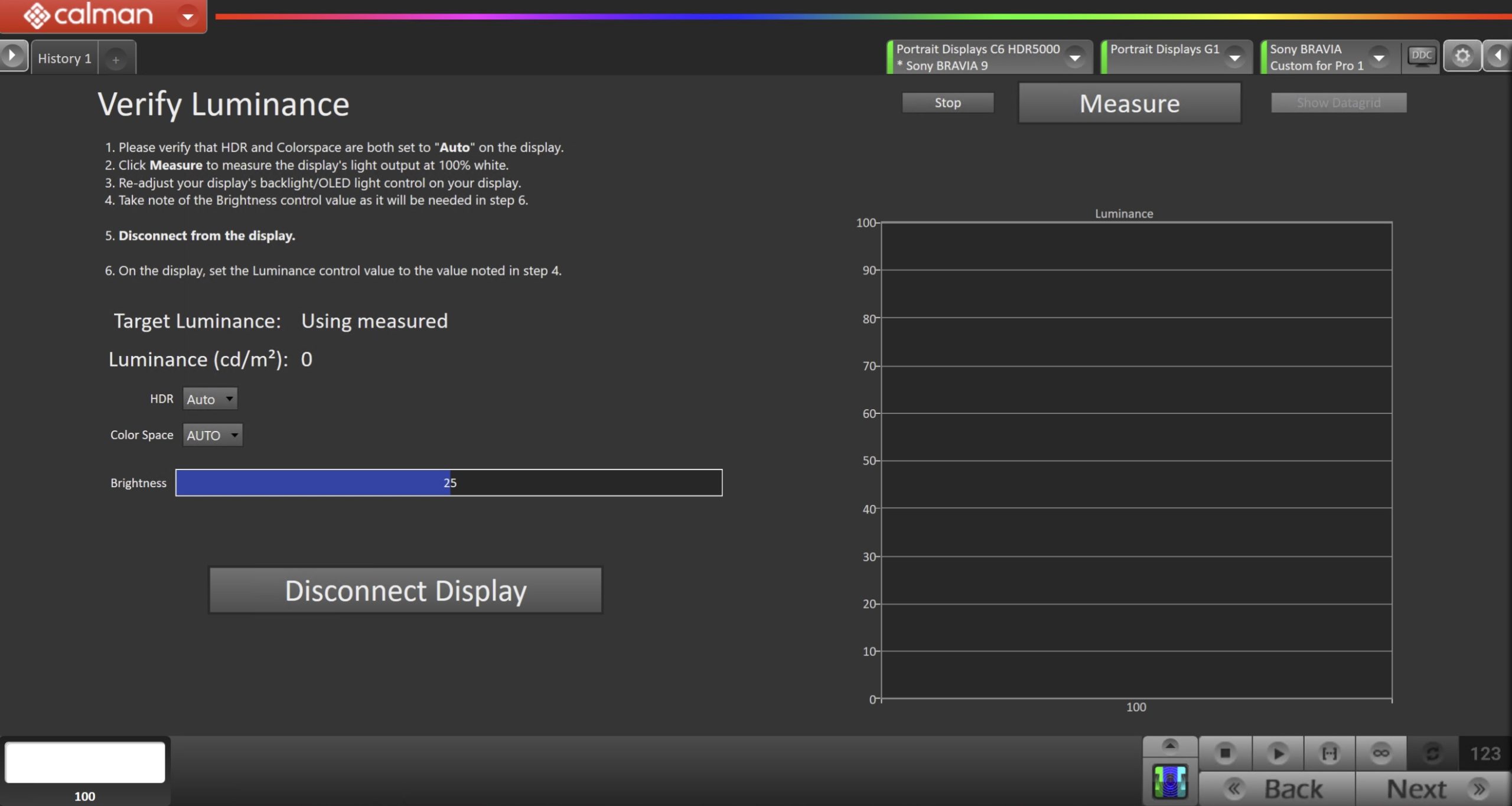1512x806 pixels.
Task: Expand the up-arrow above pattern icon
Action: (1169, 745)
